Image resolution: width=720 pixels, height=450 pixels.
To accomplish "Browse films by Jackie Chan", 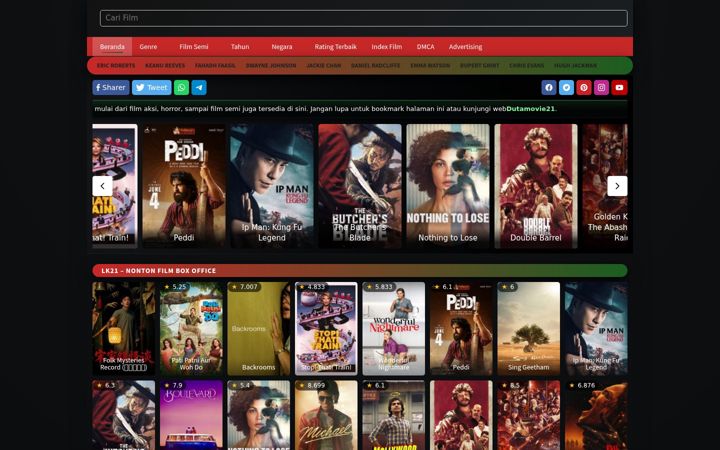I will (324, 66).
